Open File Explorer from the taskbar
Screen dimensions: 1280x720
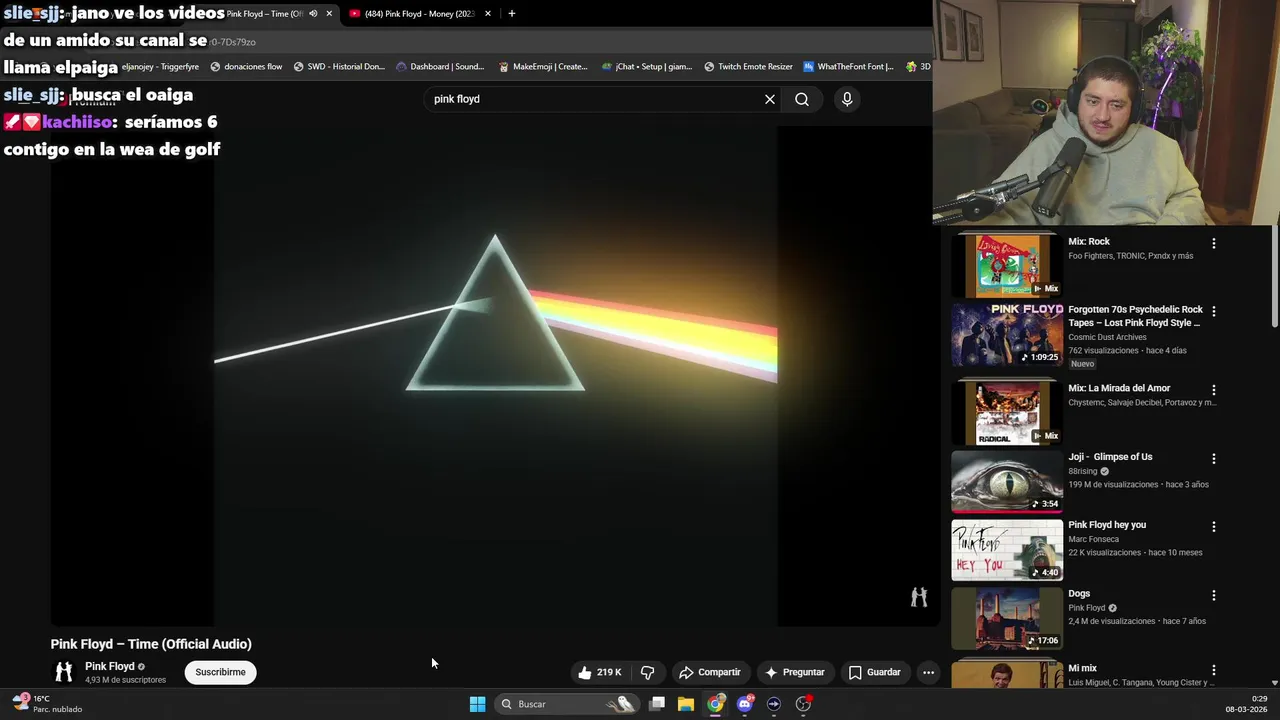point(686,704)
